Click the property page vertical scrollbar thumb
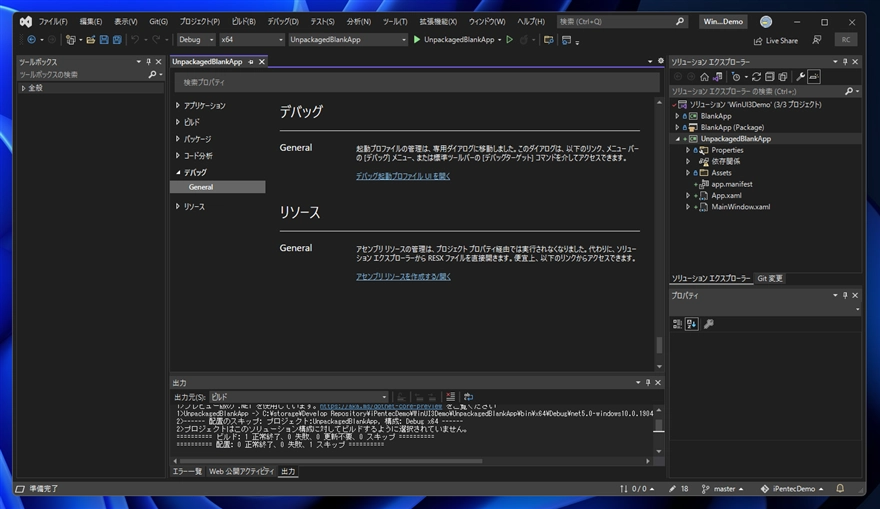The image size is (880, 509). [659, 345]
